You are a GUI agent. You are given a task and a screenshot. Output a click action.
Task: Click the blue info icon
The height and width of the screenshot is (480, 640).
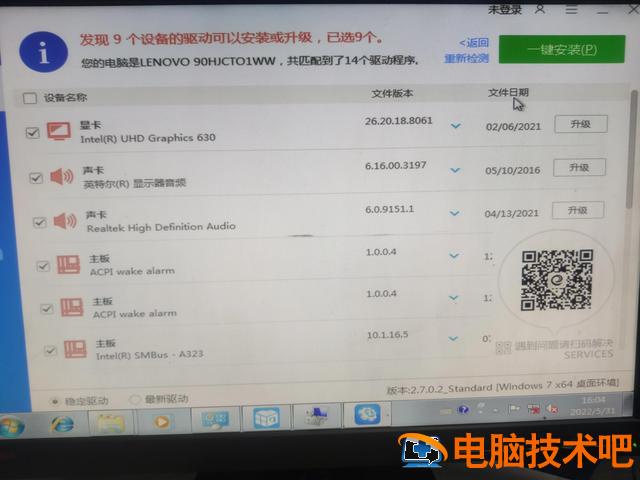point(43,52)
